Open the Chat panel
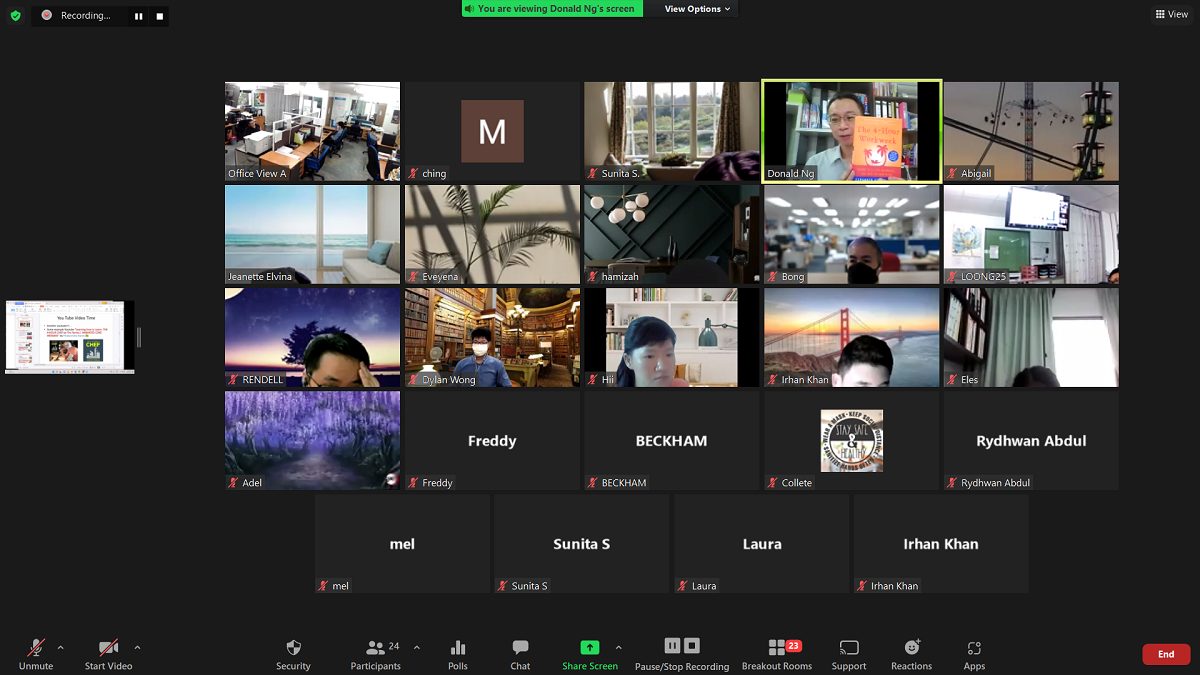 [520, 655]
